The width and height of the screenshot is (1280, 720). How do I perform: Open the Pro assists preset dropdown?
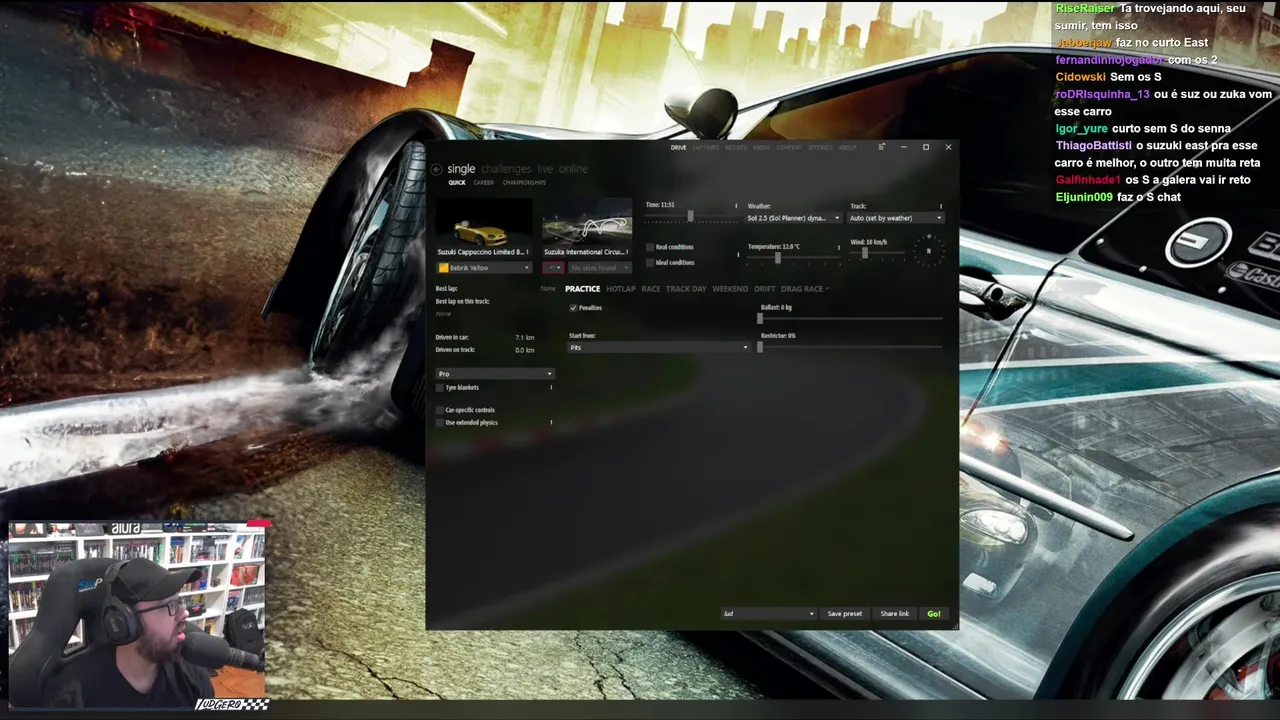click(x=494, y=374)
